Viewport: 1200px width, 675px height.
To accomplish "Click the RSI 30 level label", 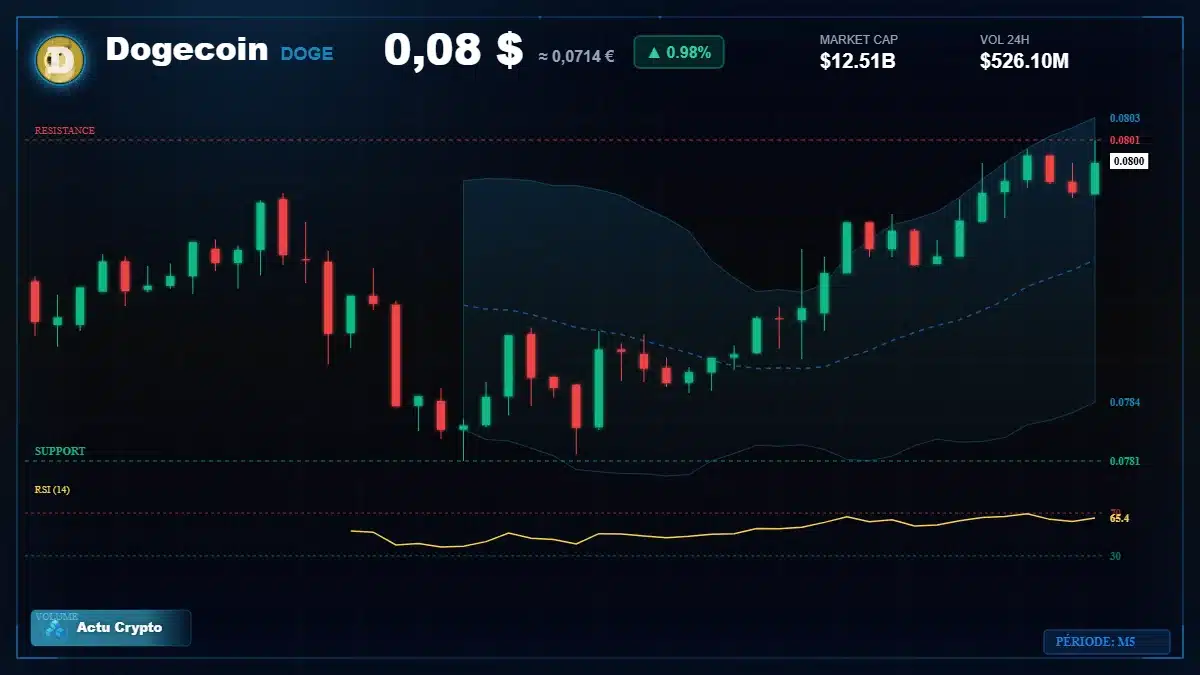I will click(x=1115, y=556).
